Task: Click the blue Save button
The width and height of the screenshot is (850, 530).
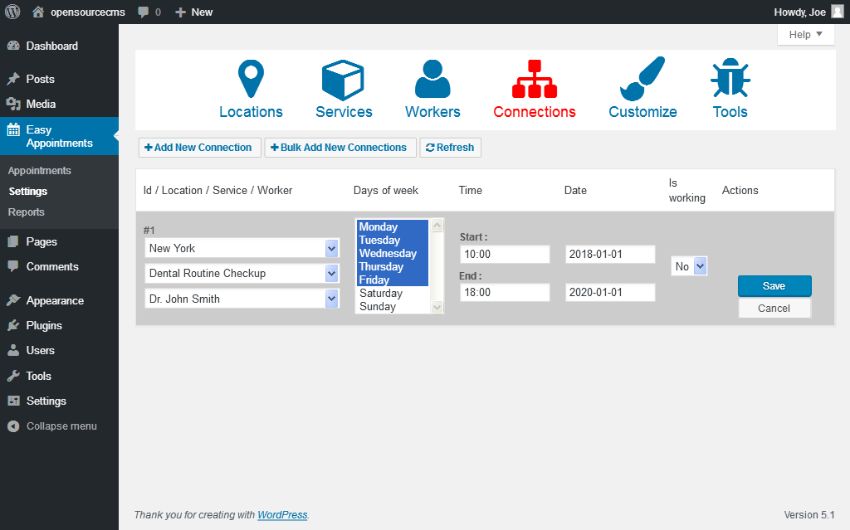Action: click(x=774, y=286)
